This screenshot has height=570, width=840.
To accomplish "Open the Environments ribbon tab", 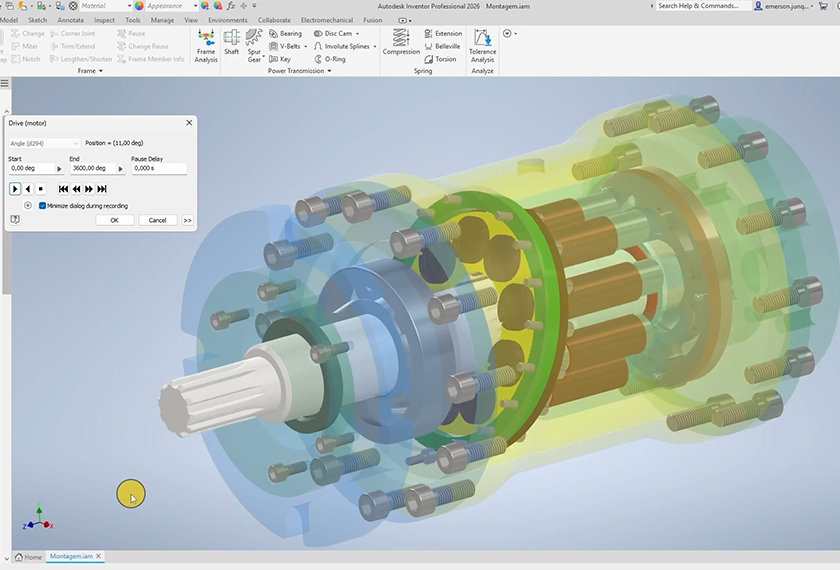I will (227, 20).
